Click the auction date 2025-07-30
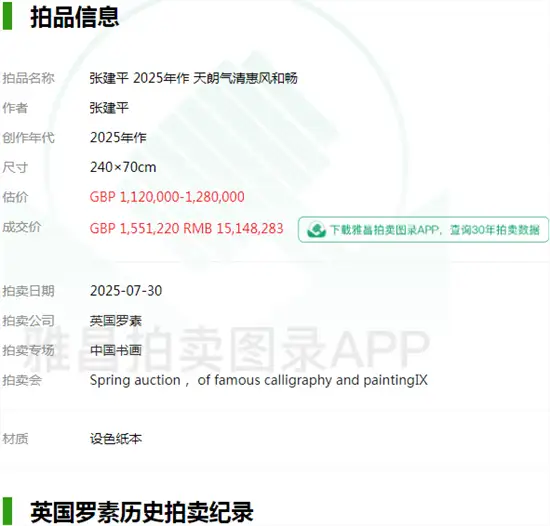This screenshot has width=550, height=526. [126, 291]
